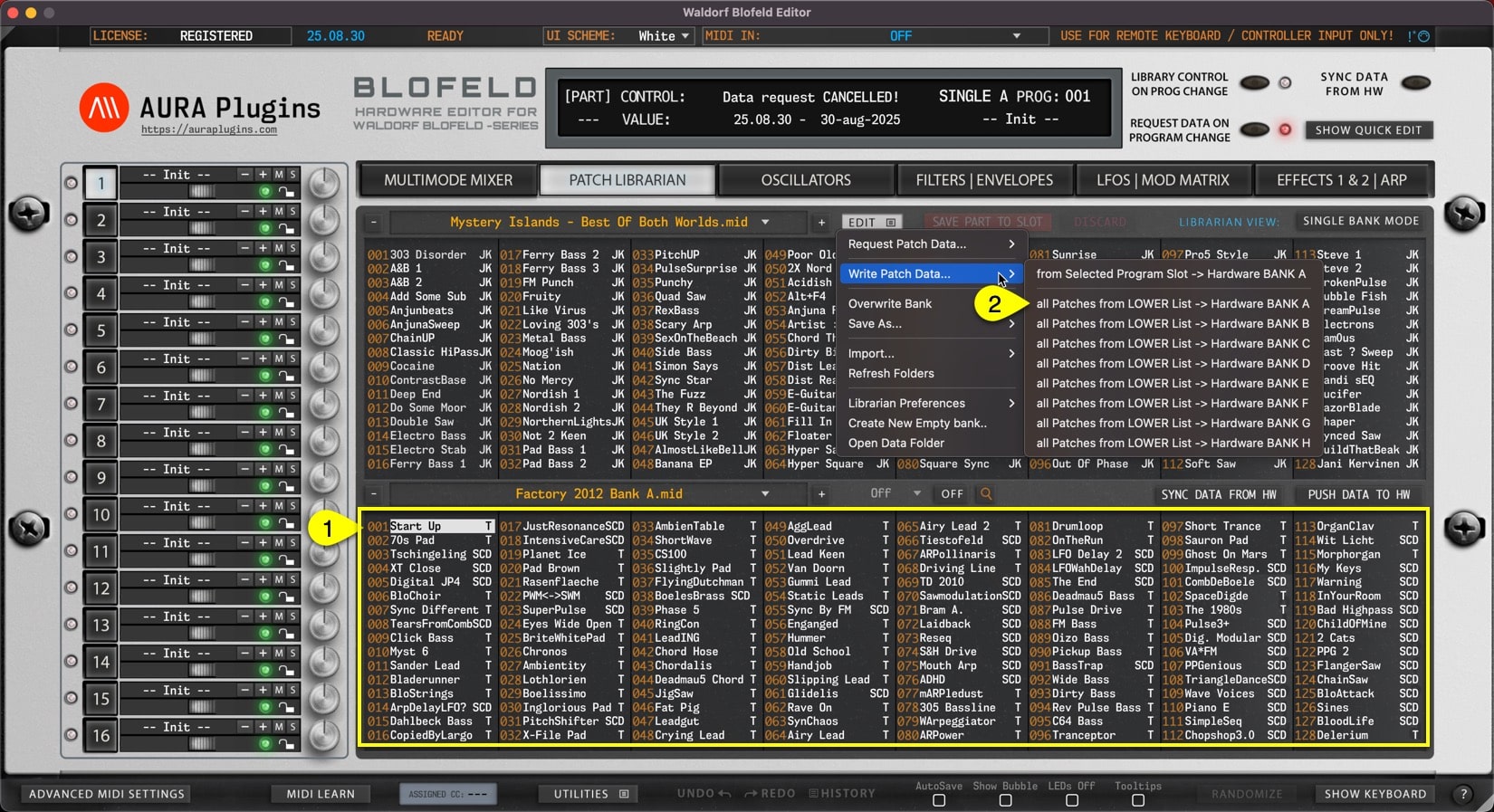1494x812 pixels.
Task: Expand the Librarian Preferences submenu
Action: (x=932, y=403)
